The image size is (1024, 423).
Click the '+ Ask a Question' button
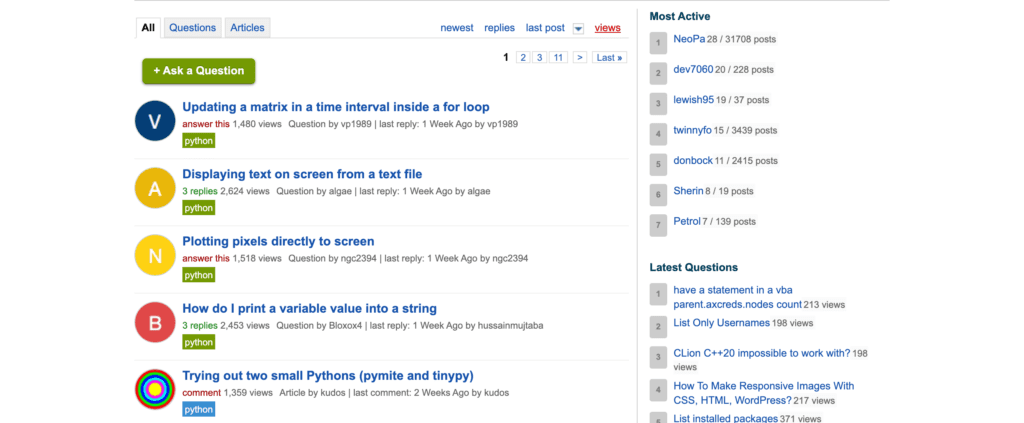coord(198,71)
